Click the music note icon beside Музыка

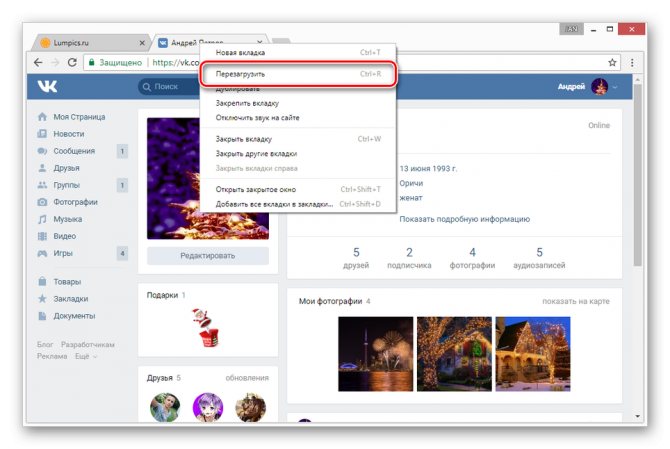click(x=42, y=219)
